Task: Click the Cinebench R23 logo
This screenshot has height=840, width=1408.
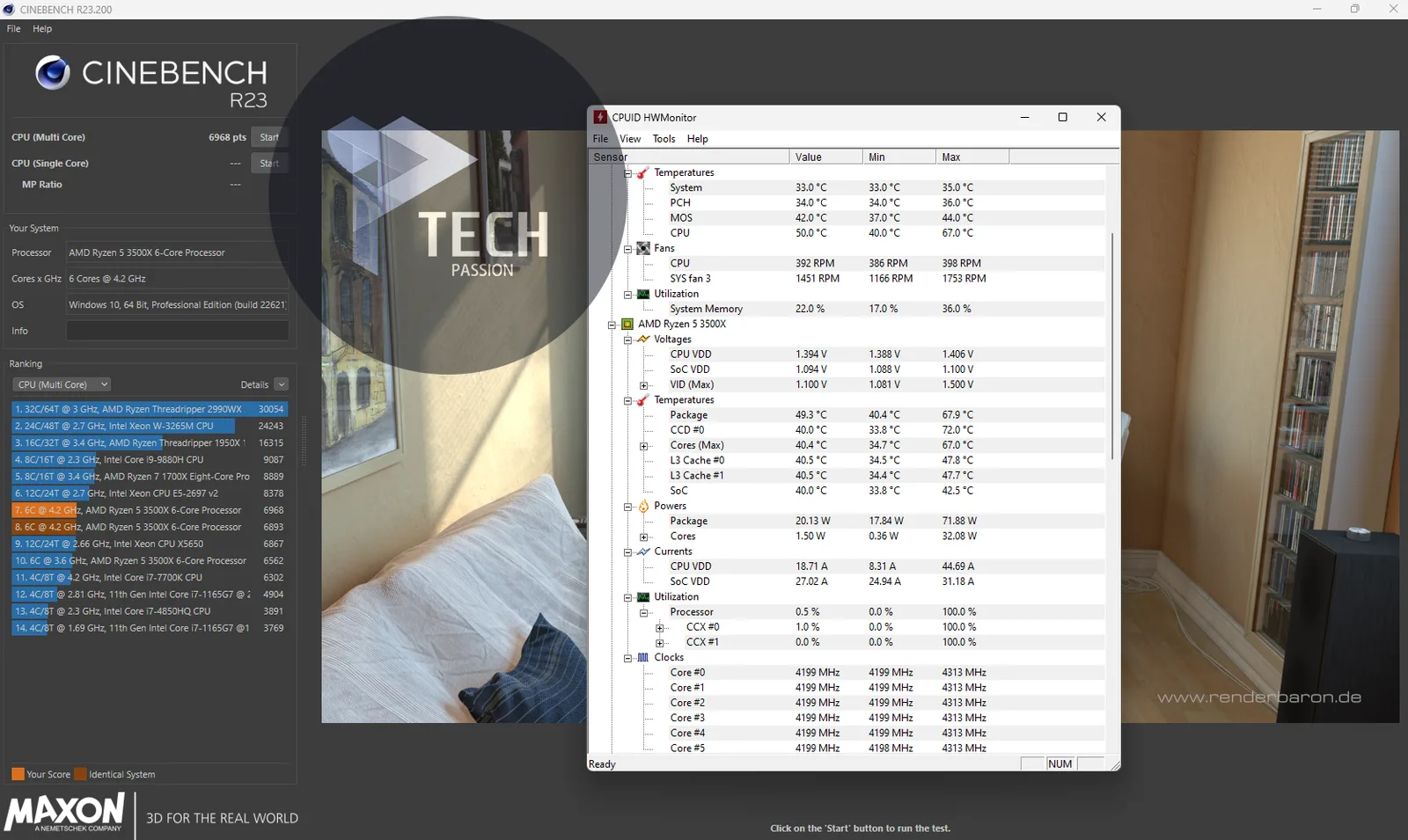Action: (x=151, y=82)
